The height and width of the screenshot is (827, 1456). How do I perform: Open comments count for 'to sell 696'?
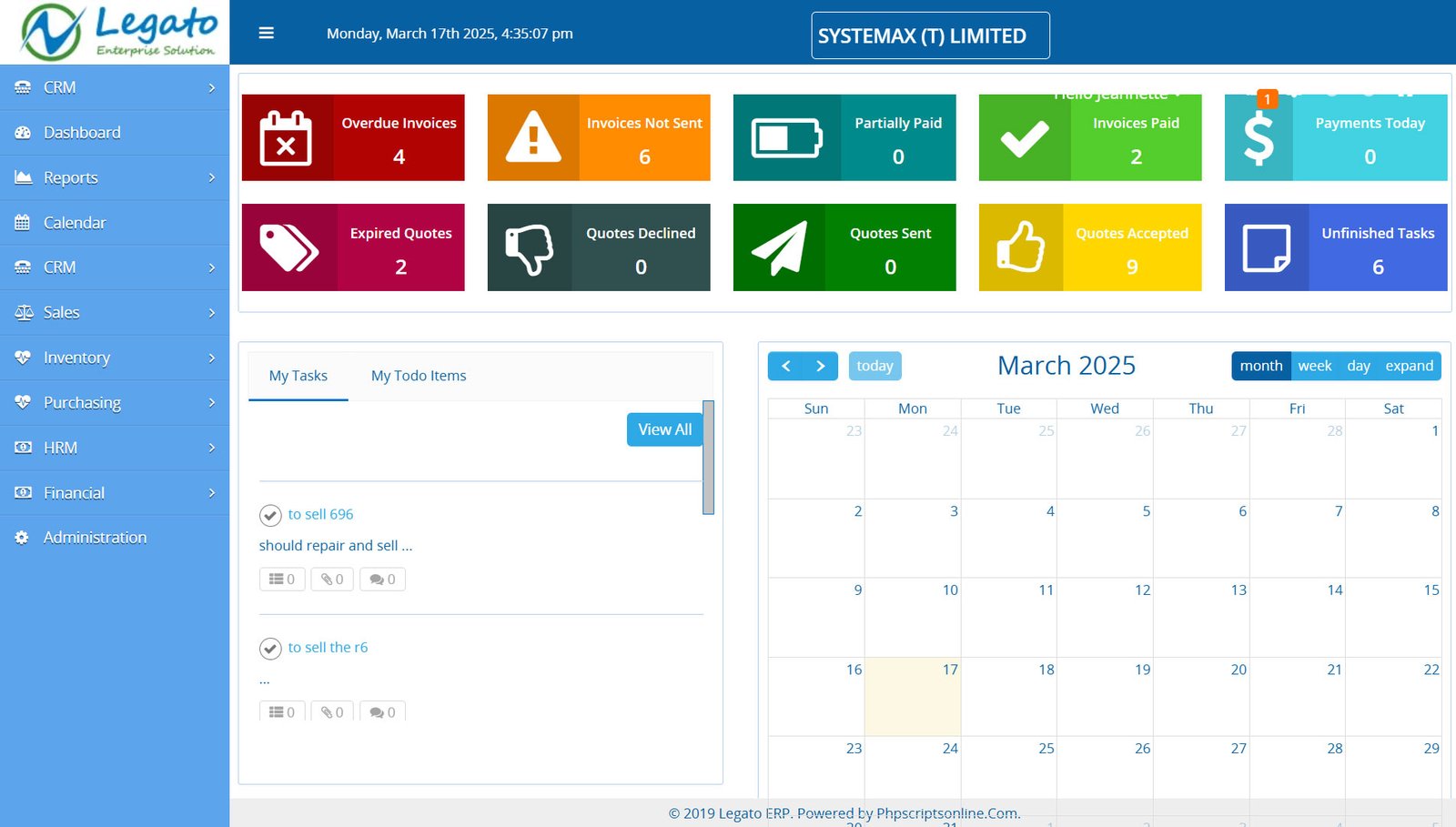pos(382,580)
